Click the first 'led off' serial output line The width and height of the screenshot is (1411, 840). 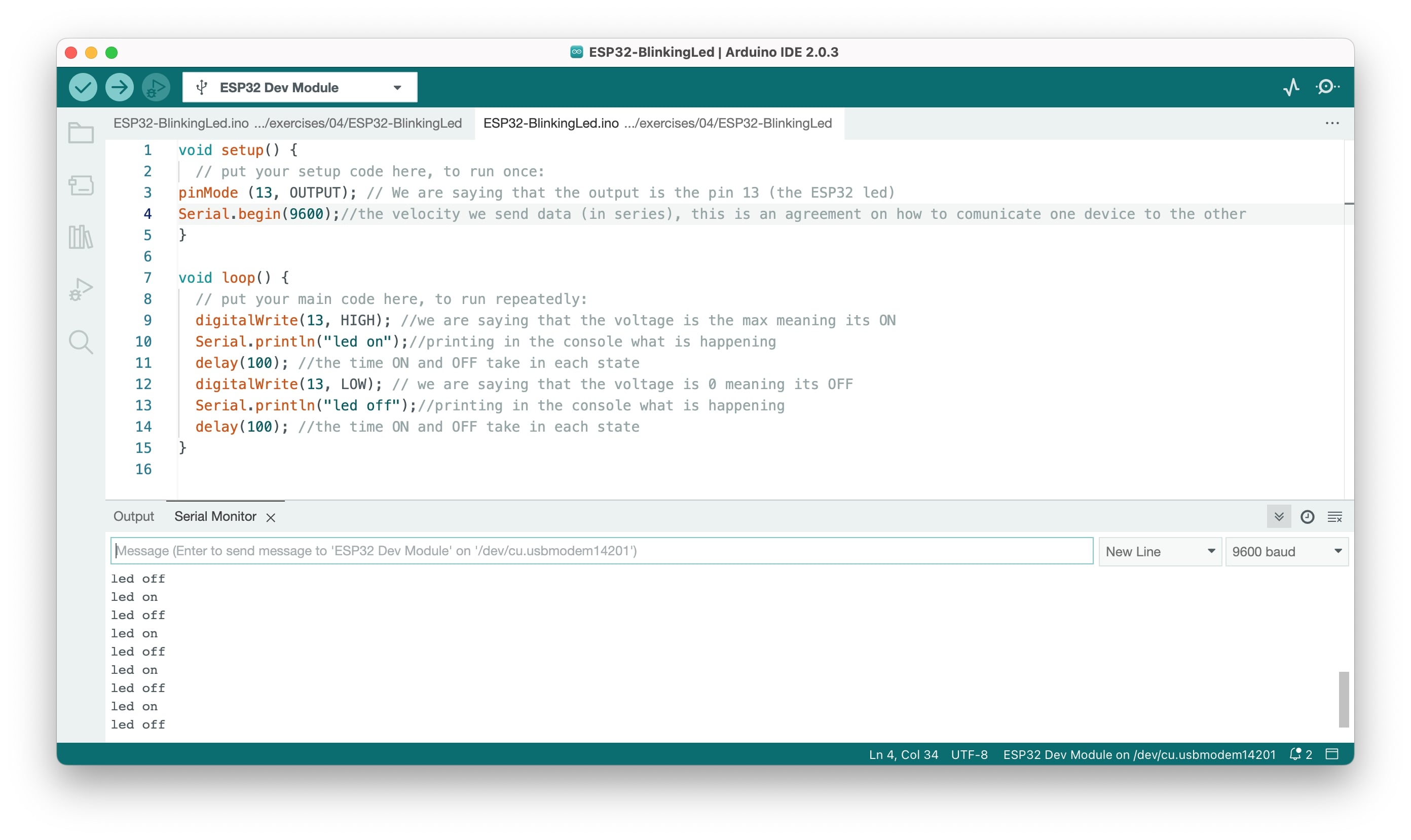[138, 579]
